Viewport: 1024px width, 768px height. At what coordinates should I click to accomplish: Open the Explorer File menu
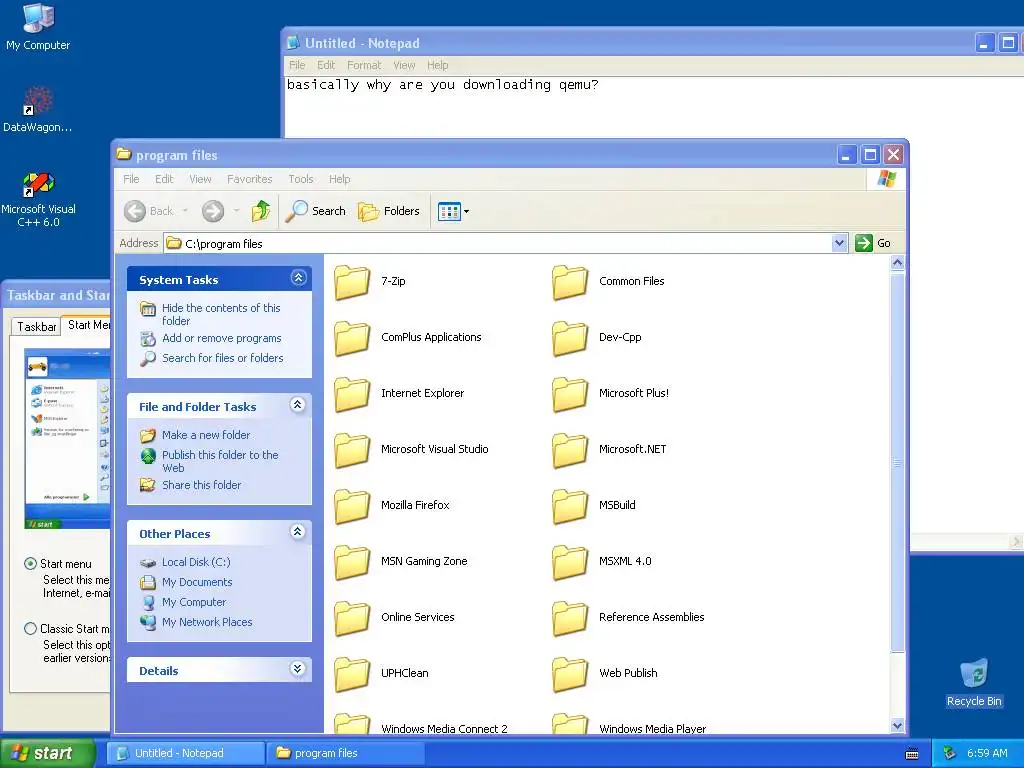tap(131, 179)
